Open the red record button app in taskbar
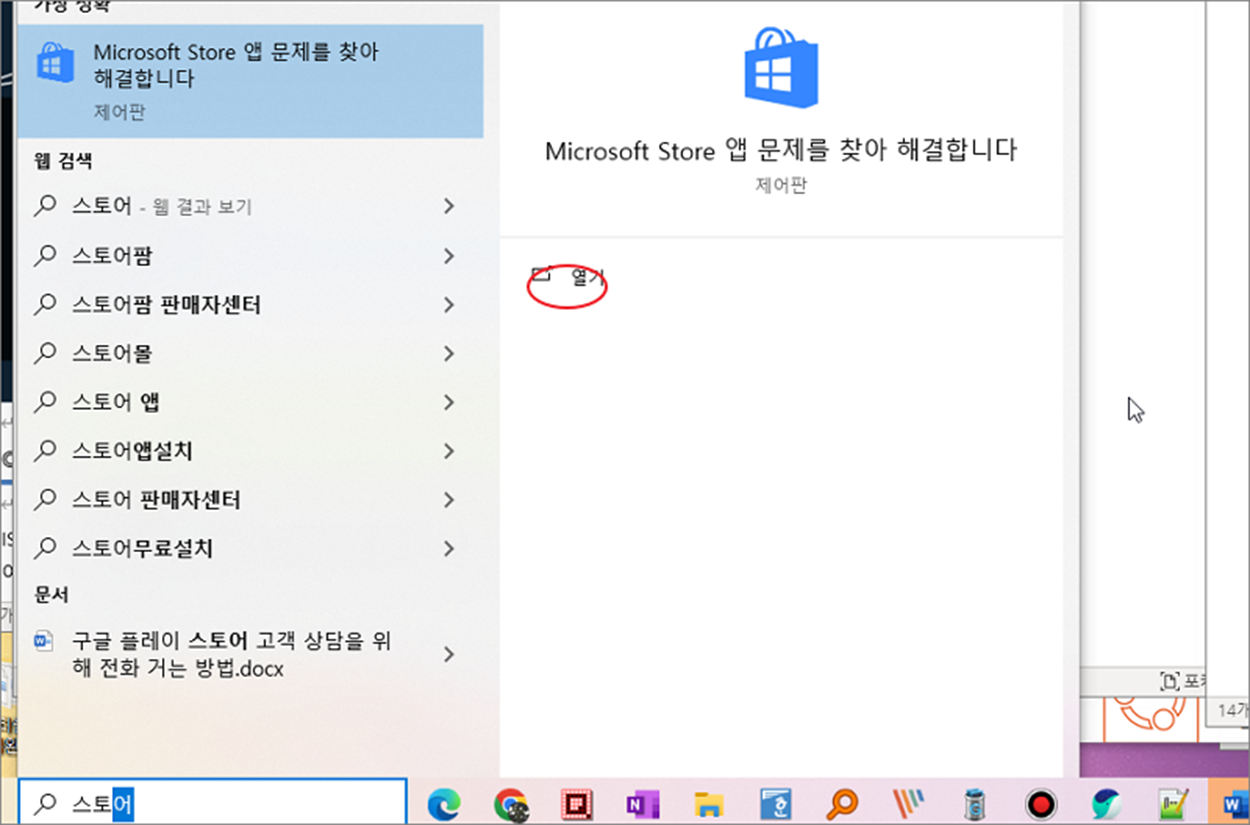The height and width of the screenshot is (825, 1250). [x=1041, y=804]
